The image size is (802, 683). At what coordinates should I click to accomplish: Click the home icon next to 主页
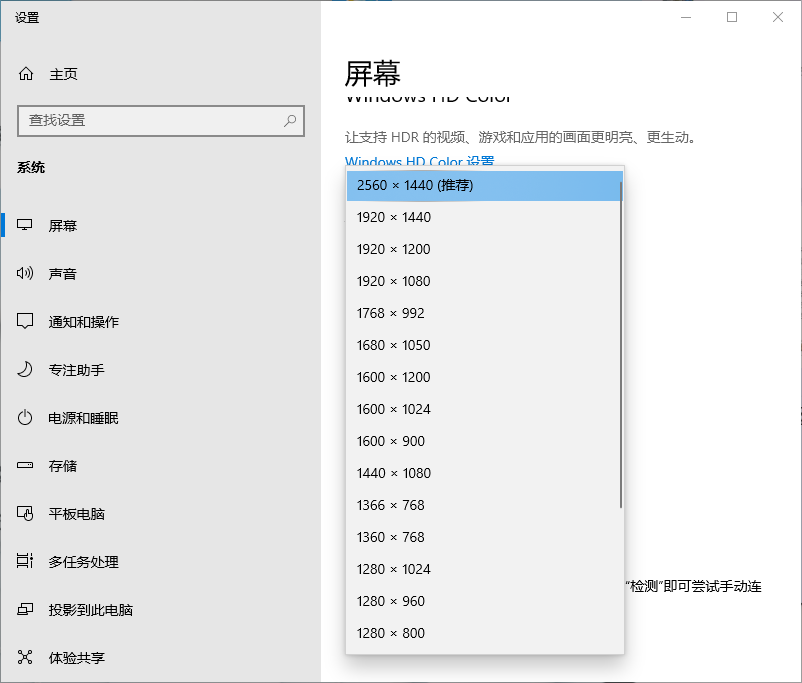25,73
